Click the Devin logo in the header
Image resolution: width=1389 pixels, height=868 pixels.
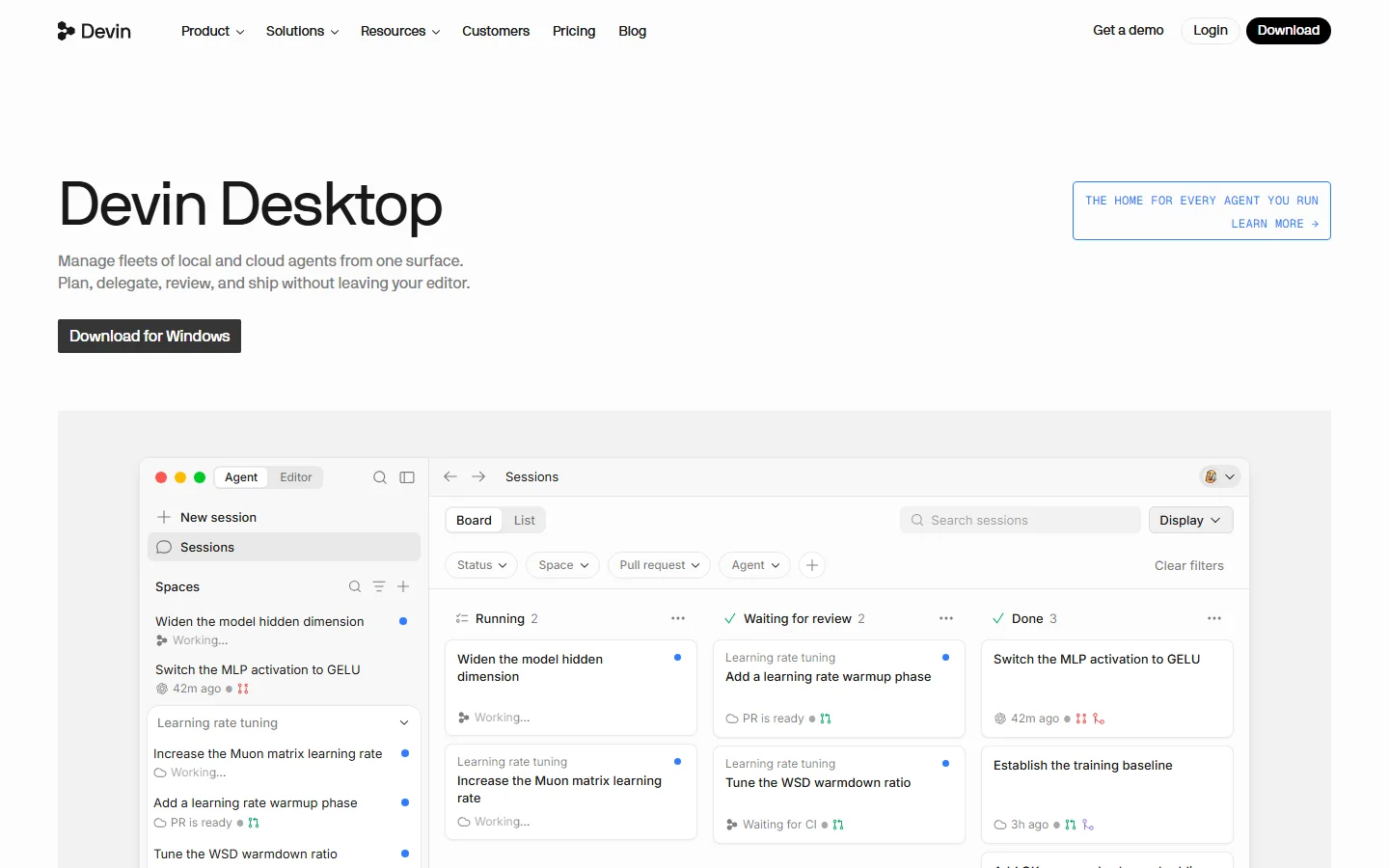pyautogui.click(x=95, y=31)
